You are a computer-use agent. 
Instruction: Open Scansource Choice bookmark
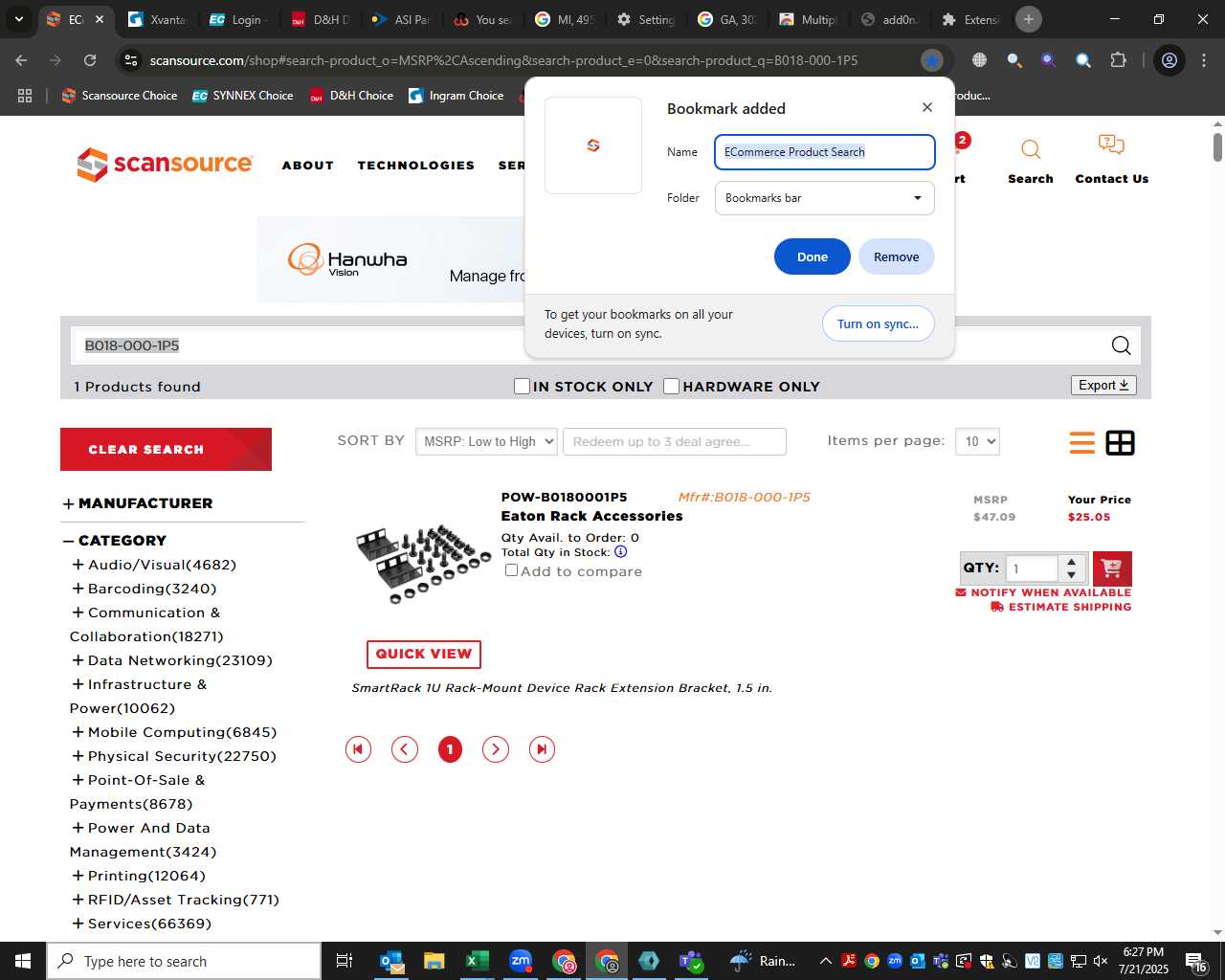(x=120, y=96)
